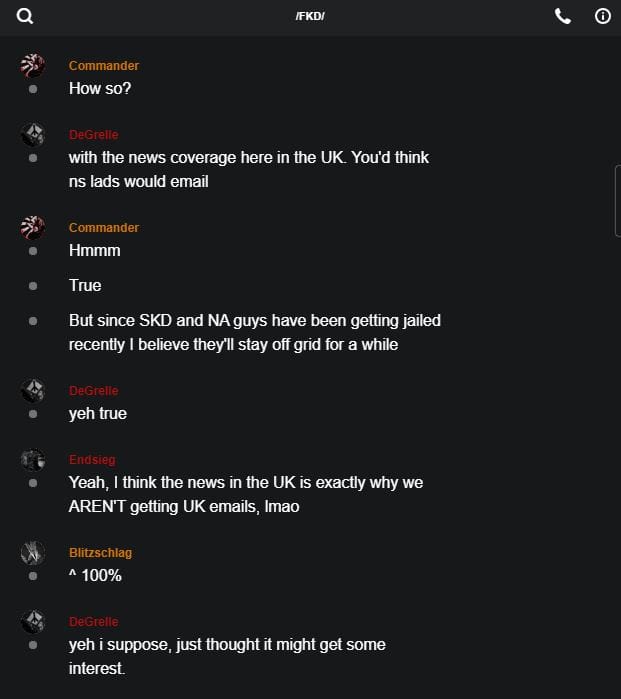Select Commander's avatar beside the "Hmmm" message
This screenshot has height=699, width=621.
pos(33,228)
